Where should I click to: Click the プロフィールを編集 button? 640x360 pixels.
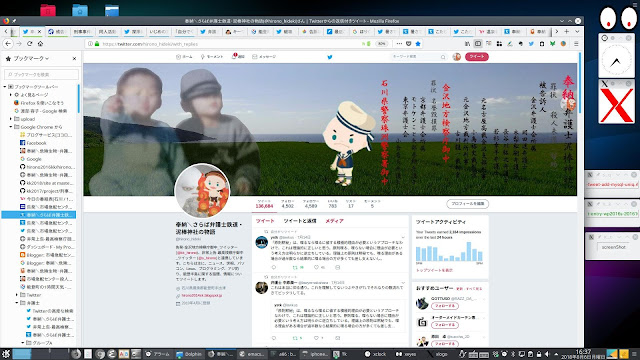tap(467, 203)
